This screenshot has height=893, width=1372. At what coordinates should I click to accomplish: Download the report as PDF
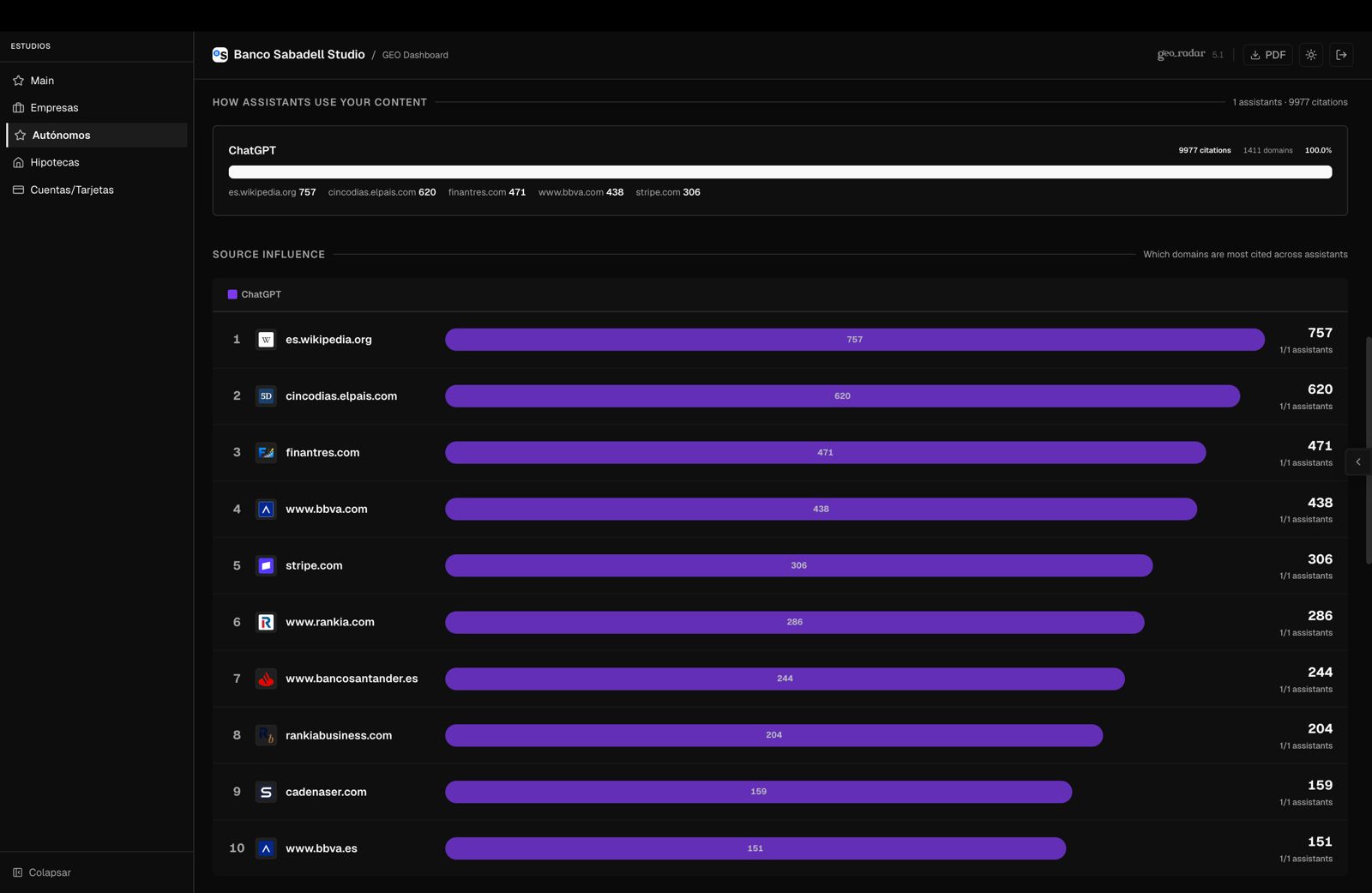pos(1267,55)
